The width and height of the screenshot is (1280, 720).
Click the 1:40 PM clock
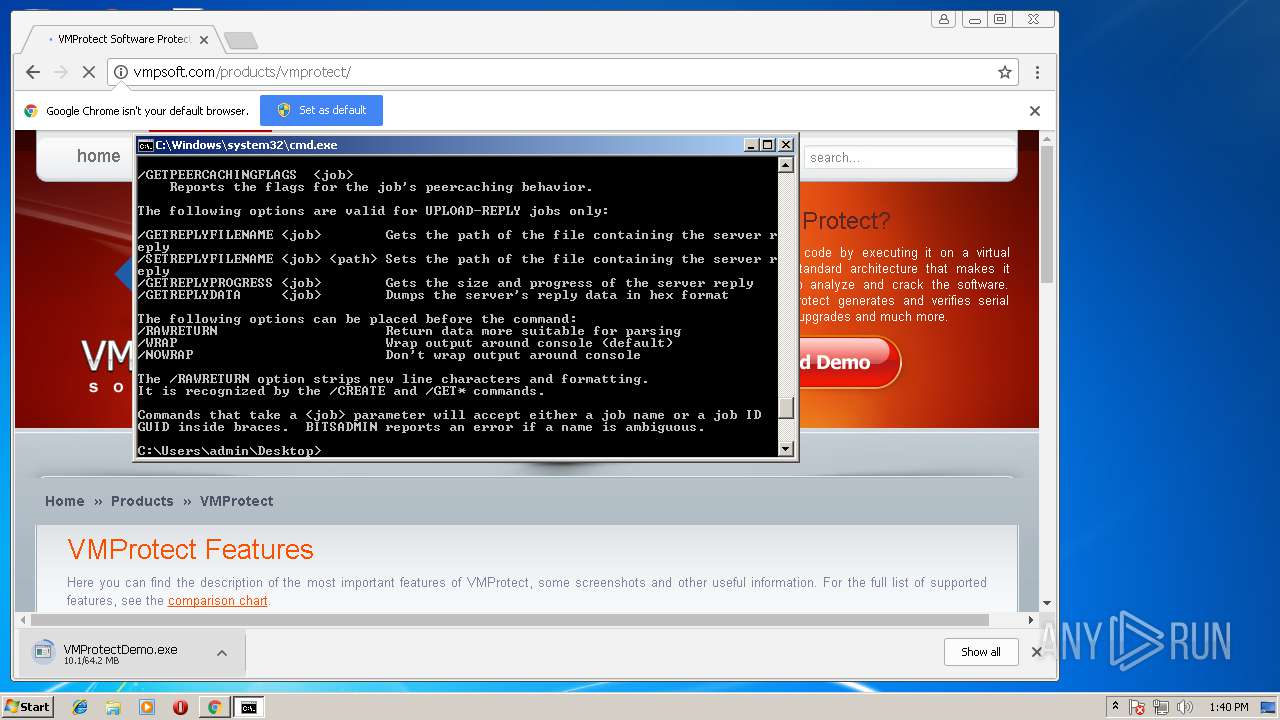pyautogui.click(x=1228, y=707)
